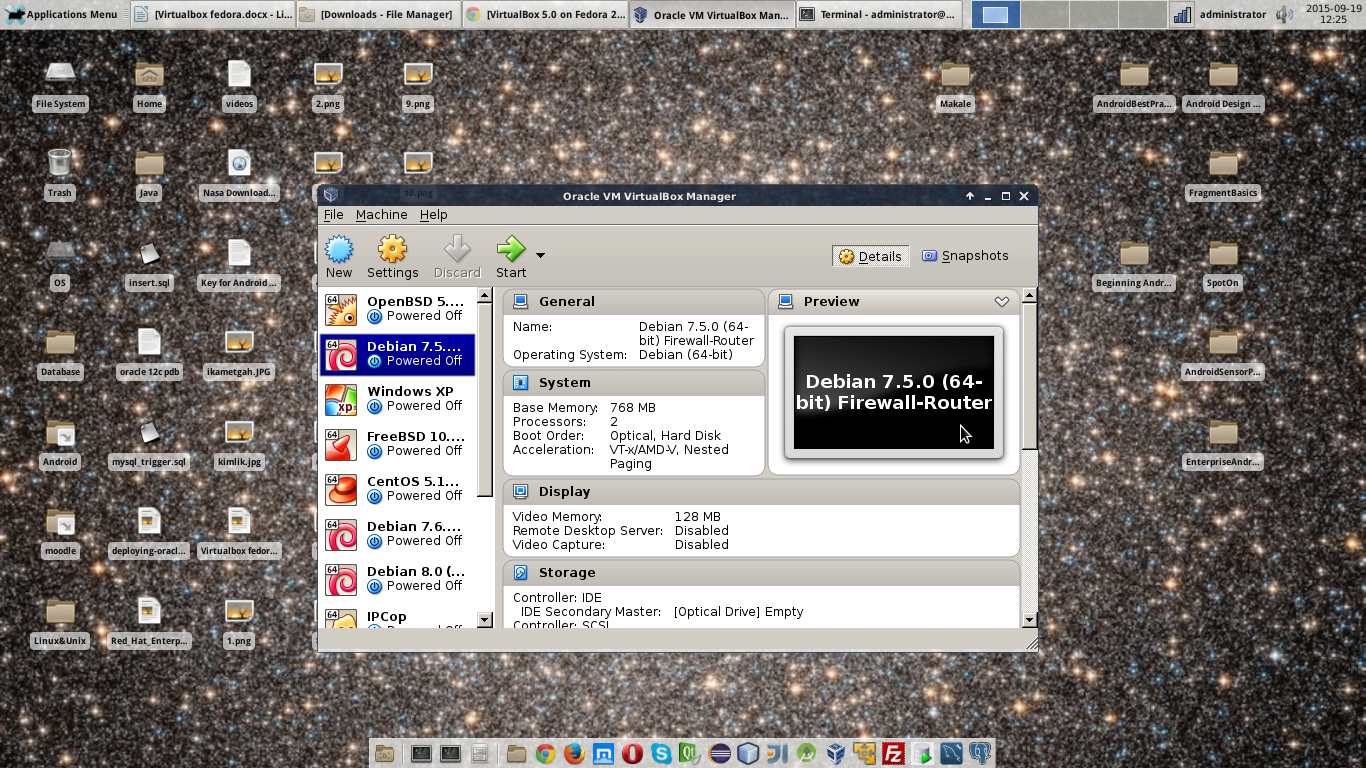Open the File menu
The image size is (1366, 768).
333,214
